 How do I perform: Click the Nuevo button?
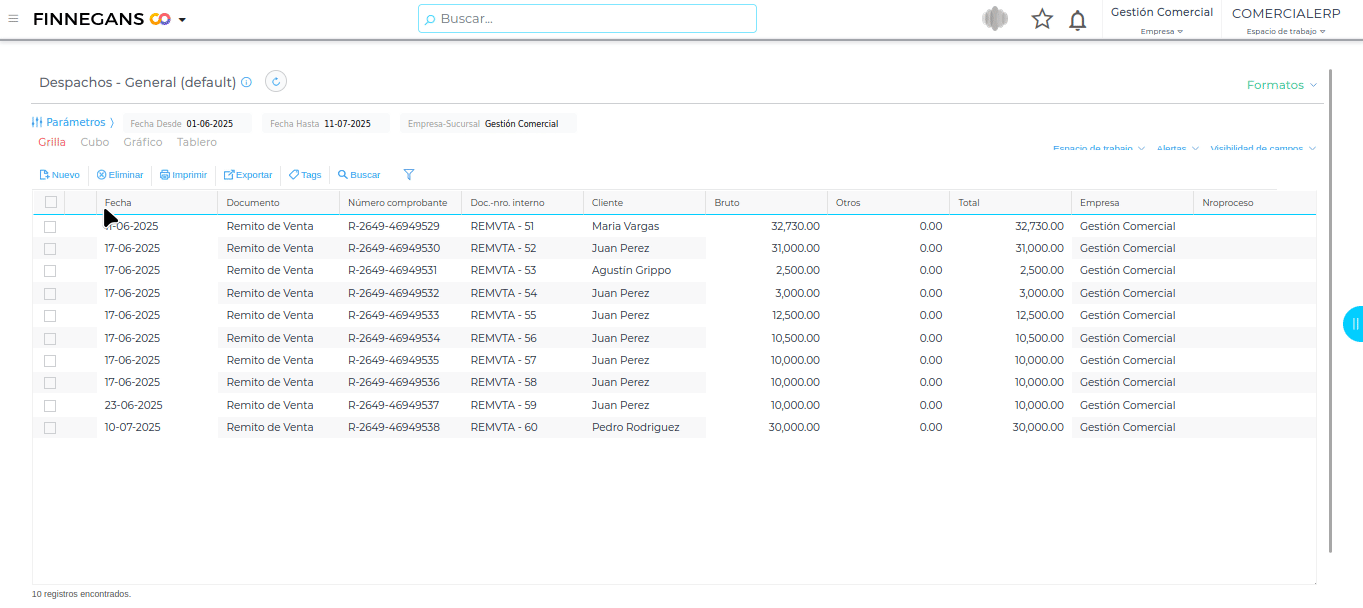59,174
